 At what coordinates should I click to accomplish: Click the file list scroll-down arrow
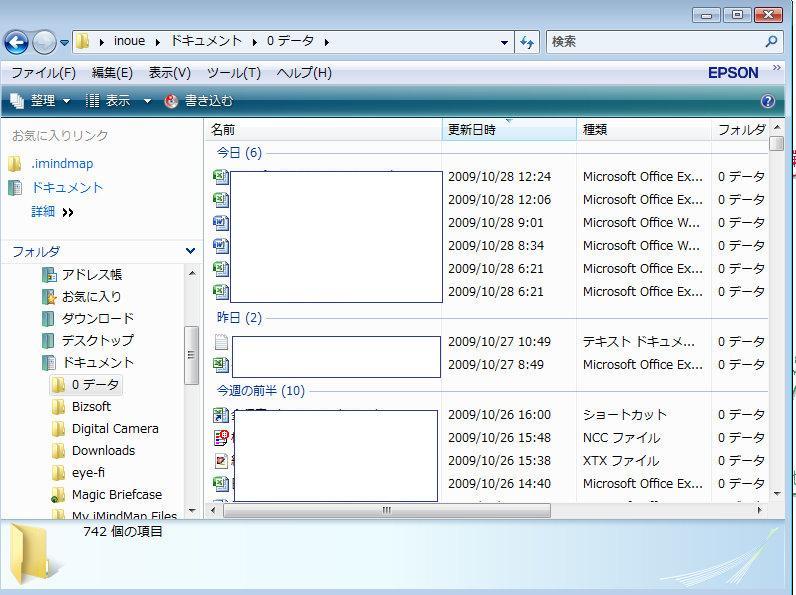coord(777,493)
